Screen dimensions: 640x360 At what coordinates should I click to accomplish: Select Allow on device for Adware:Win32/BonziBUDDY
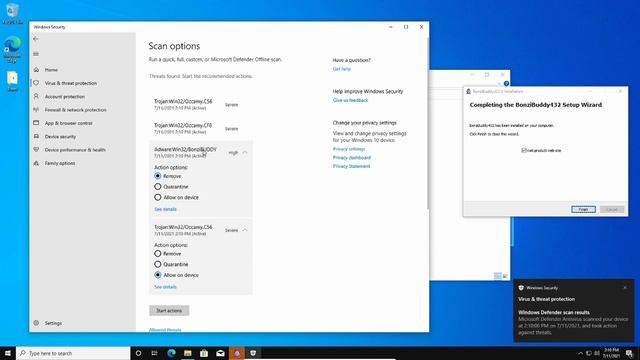(158, 197)
